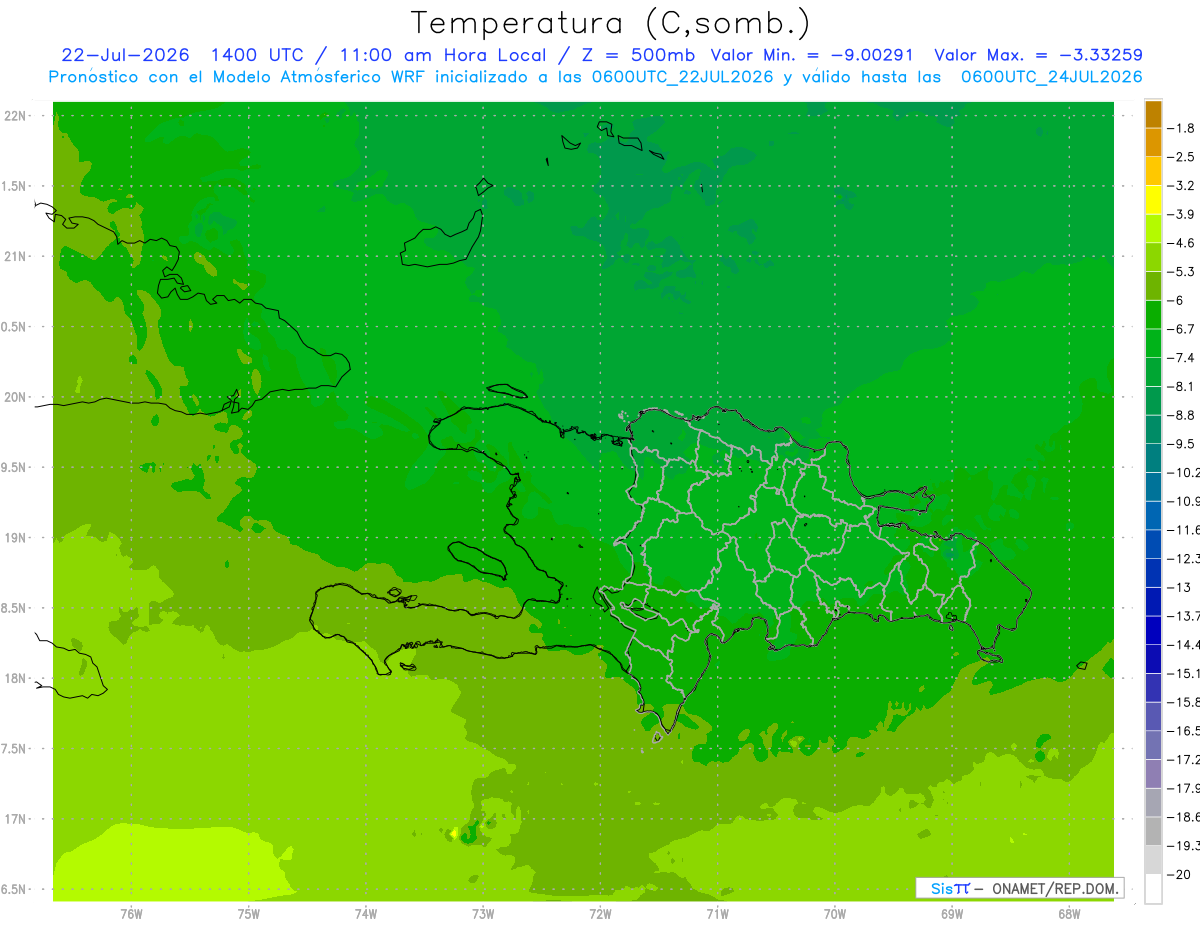Click the '75W' longitude label
Image resolution: width=1200 pixels, height=927 pixels.
point(248,913)
